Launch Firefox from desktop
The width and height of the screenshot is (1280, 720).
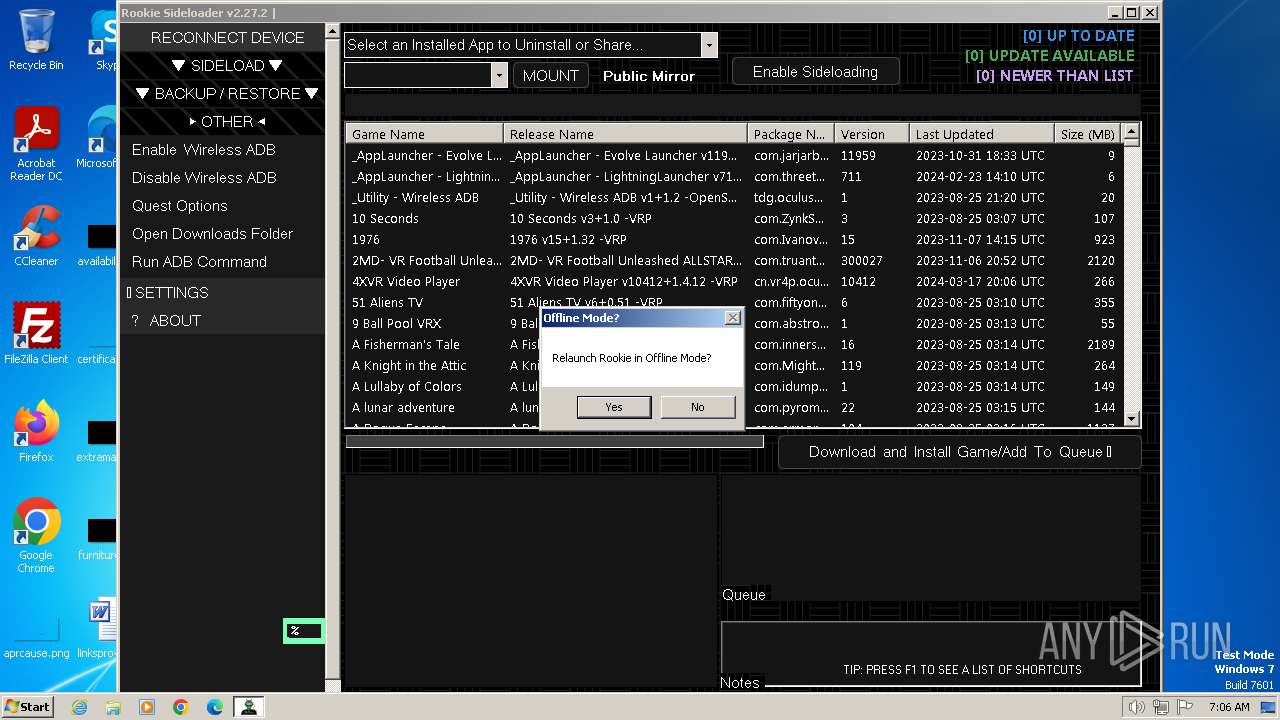point(36,432)
